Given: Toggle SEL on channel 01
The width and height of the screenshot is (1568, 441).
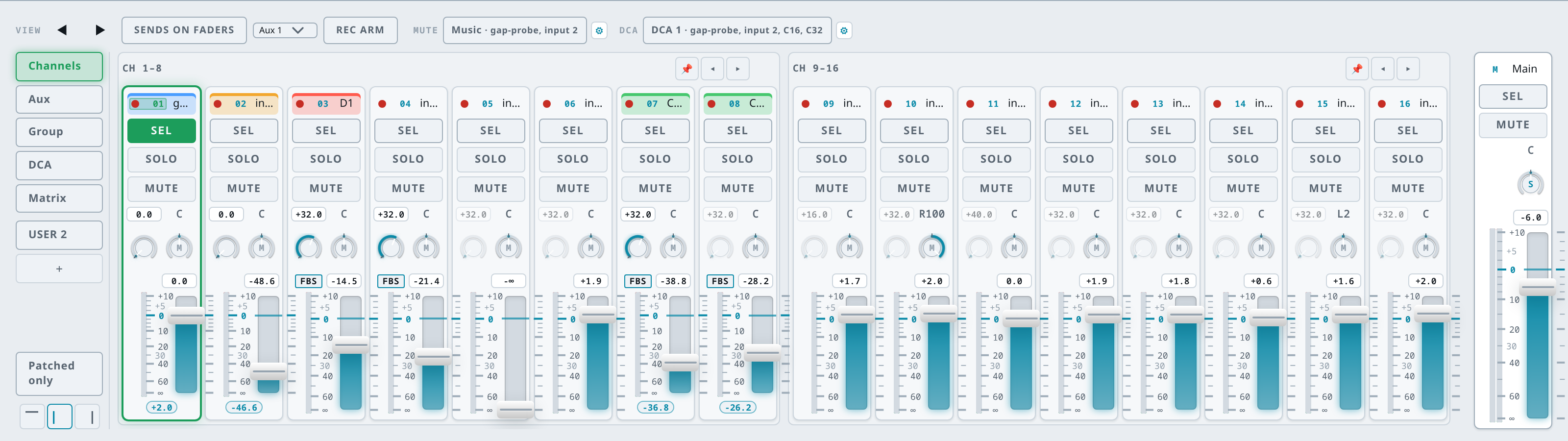Looking at the screenshot, I should pos(161,131).
